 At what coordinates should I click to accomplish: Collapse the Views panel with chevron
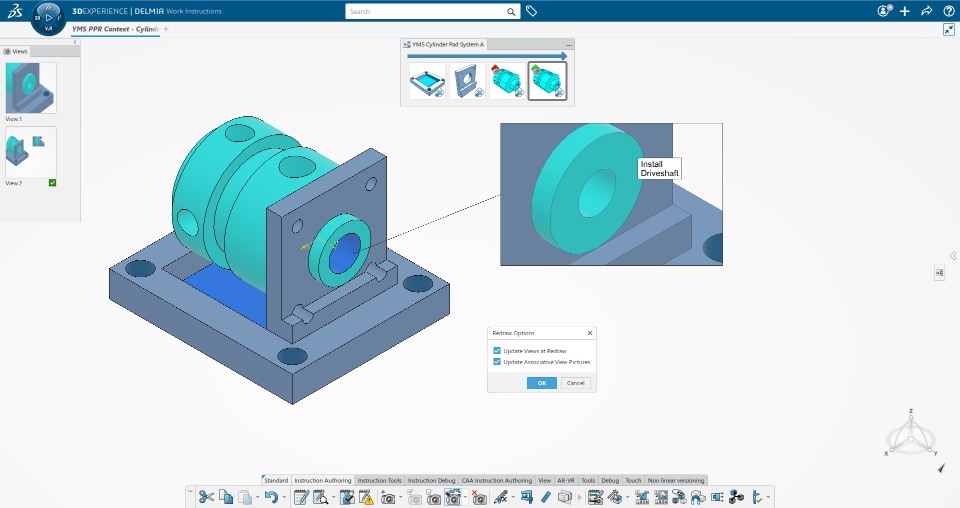[75, 42]
